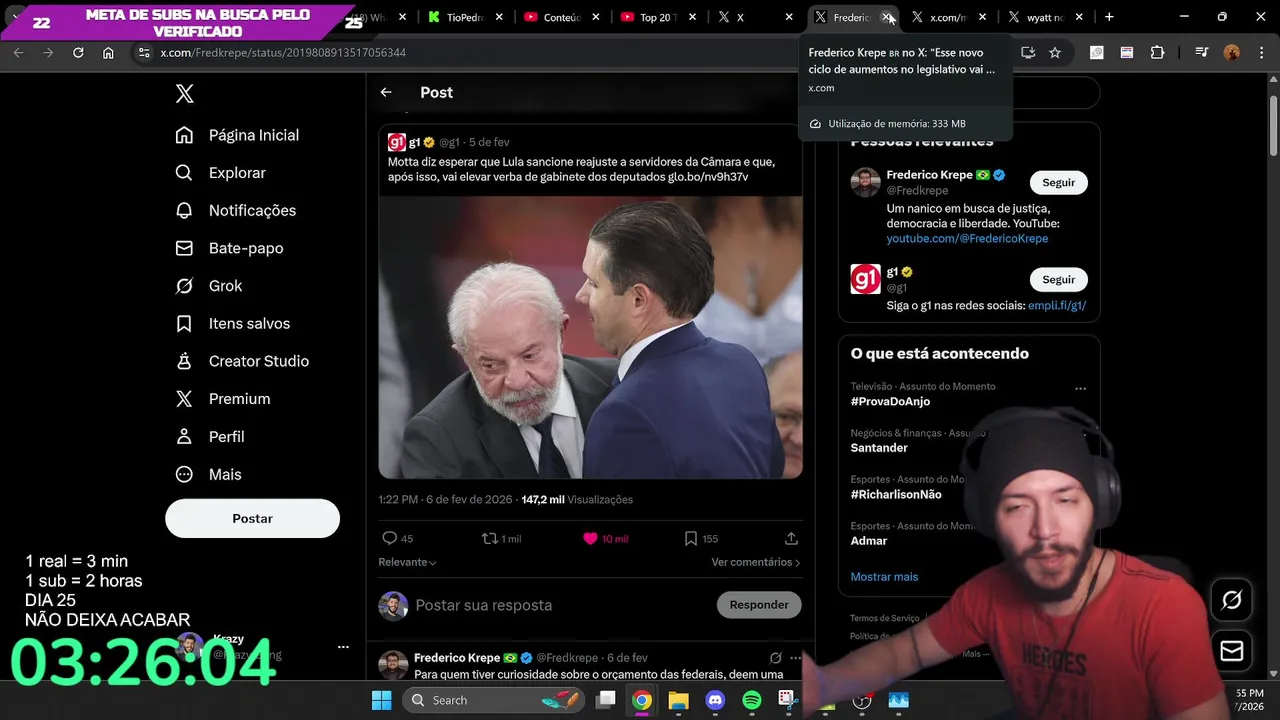
Task: Click the reply icon with 45 replies
Action: click(390, 538)
